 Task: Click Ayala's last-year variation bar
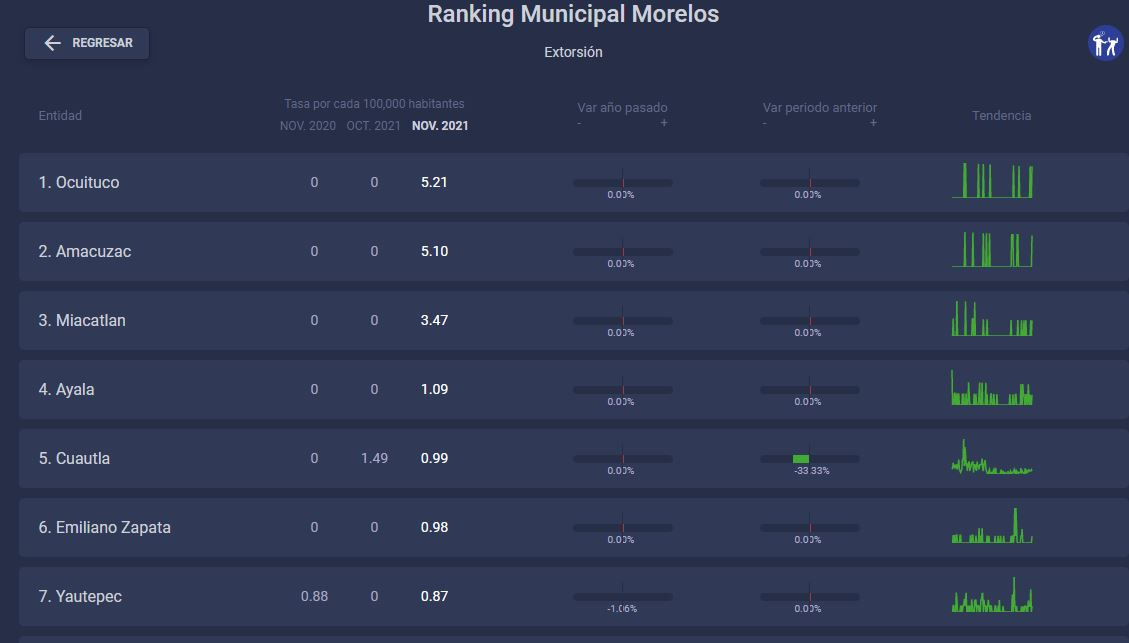pos(623,390)
